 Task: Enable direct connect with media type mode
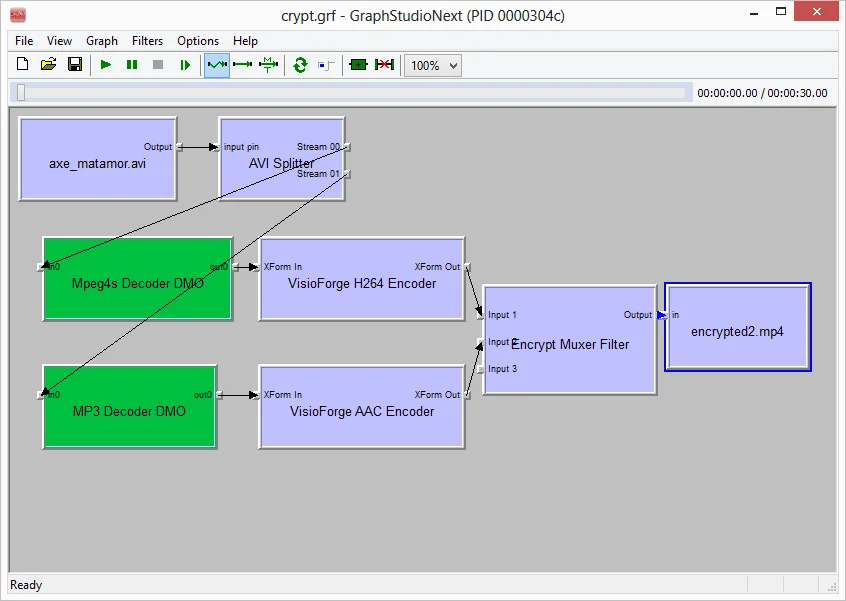pos(267,64)
